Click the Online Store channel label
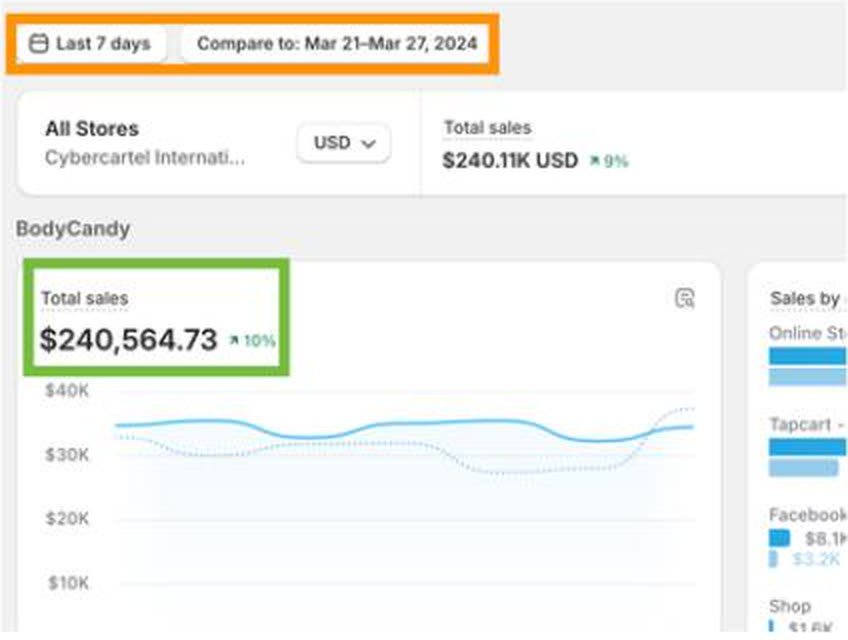This screenshot has width=848, height=640. pyautogui.click(x=807, y=333)
